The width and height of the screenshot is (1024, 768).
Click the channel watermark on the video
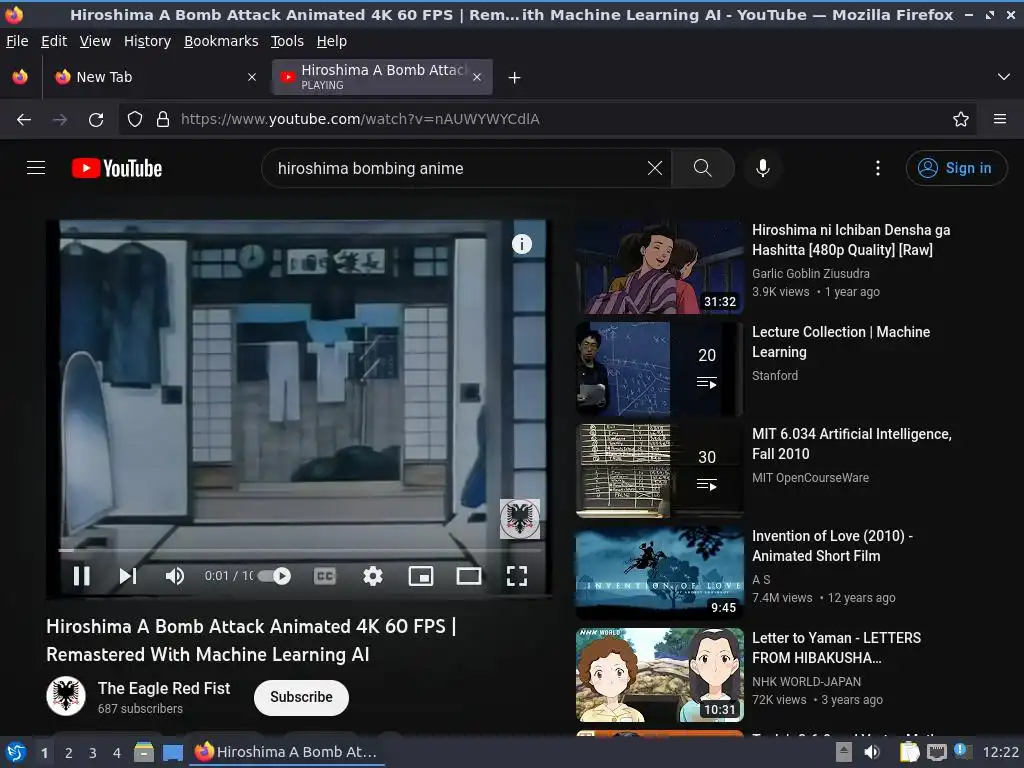coord(520,519)
